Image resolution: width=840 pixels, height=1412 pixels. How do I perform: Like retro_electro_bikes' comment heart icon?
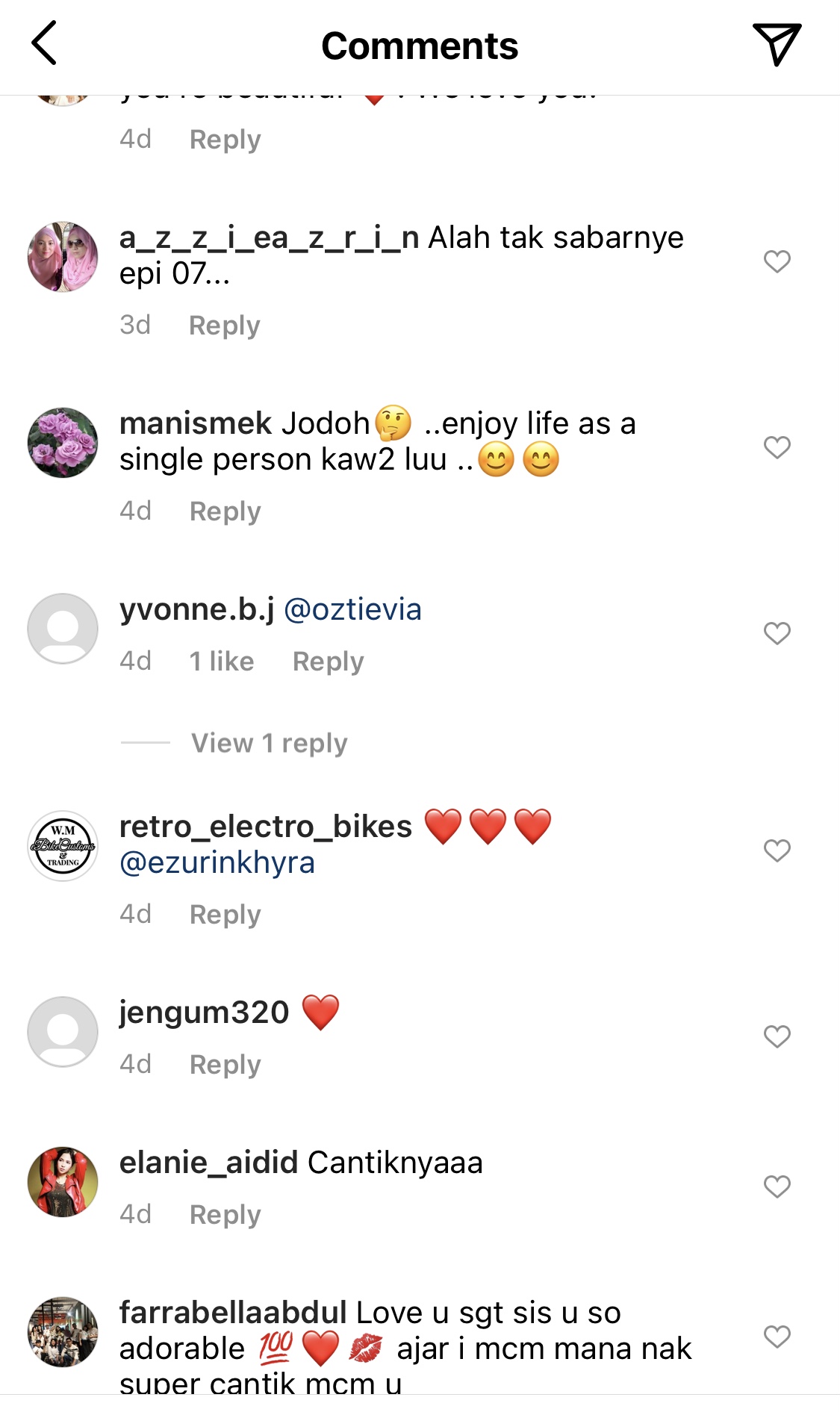[x=777, y=850]
